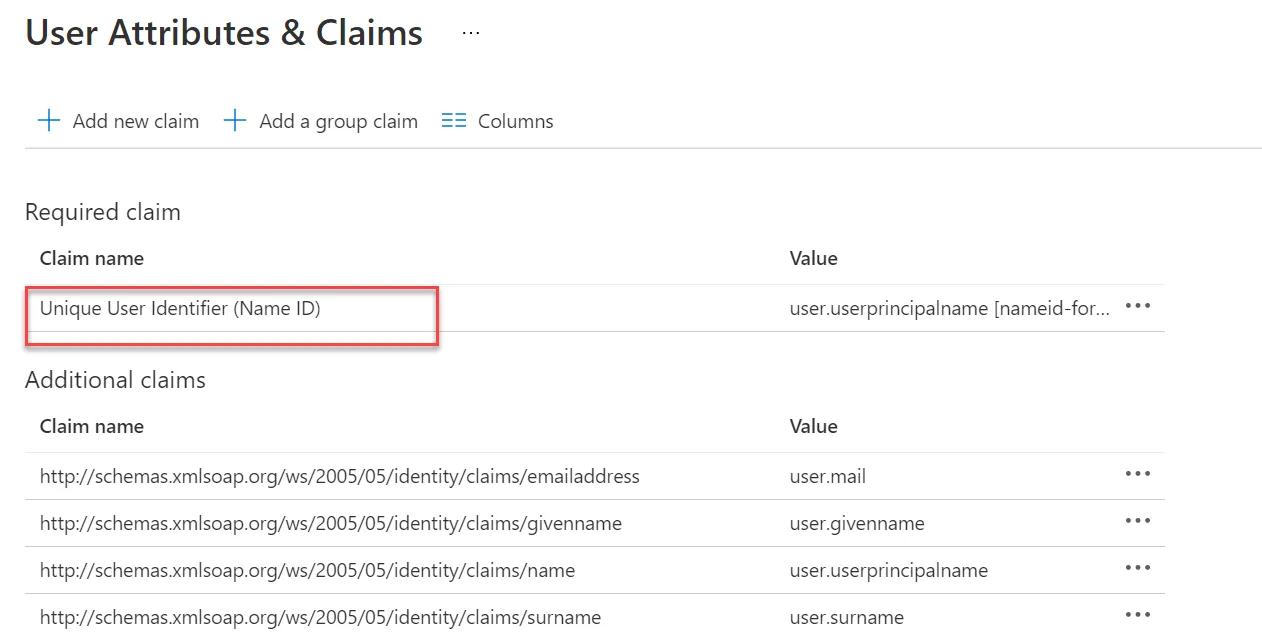Open the ellipsis menu for the givenname claim
This screenshot has height=636, width=1262.
[x=1138, y=521]
